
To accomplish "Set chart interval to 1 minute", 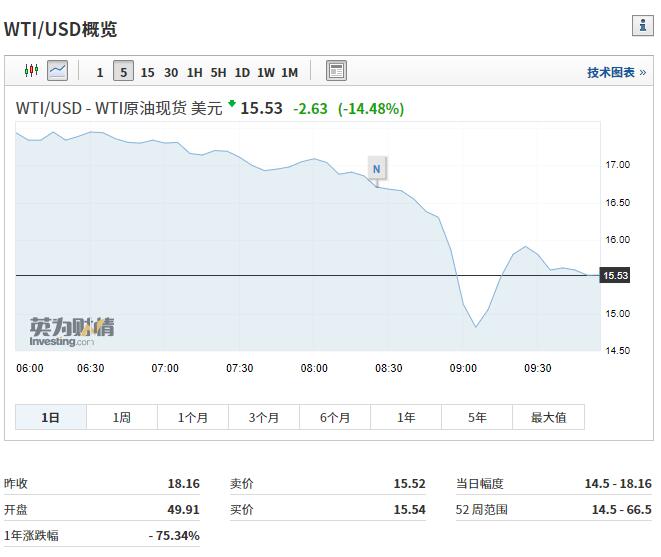I will point(100,72).
